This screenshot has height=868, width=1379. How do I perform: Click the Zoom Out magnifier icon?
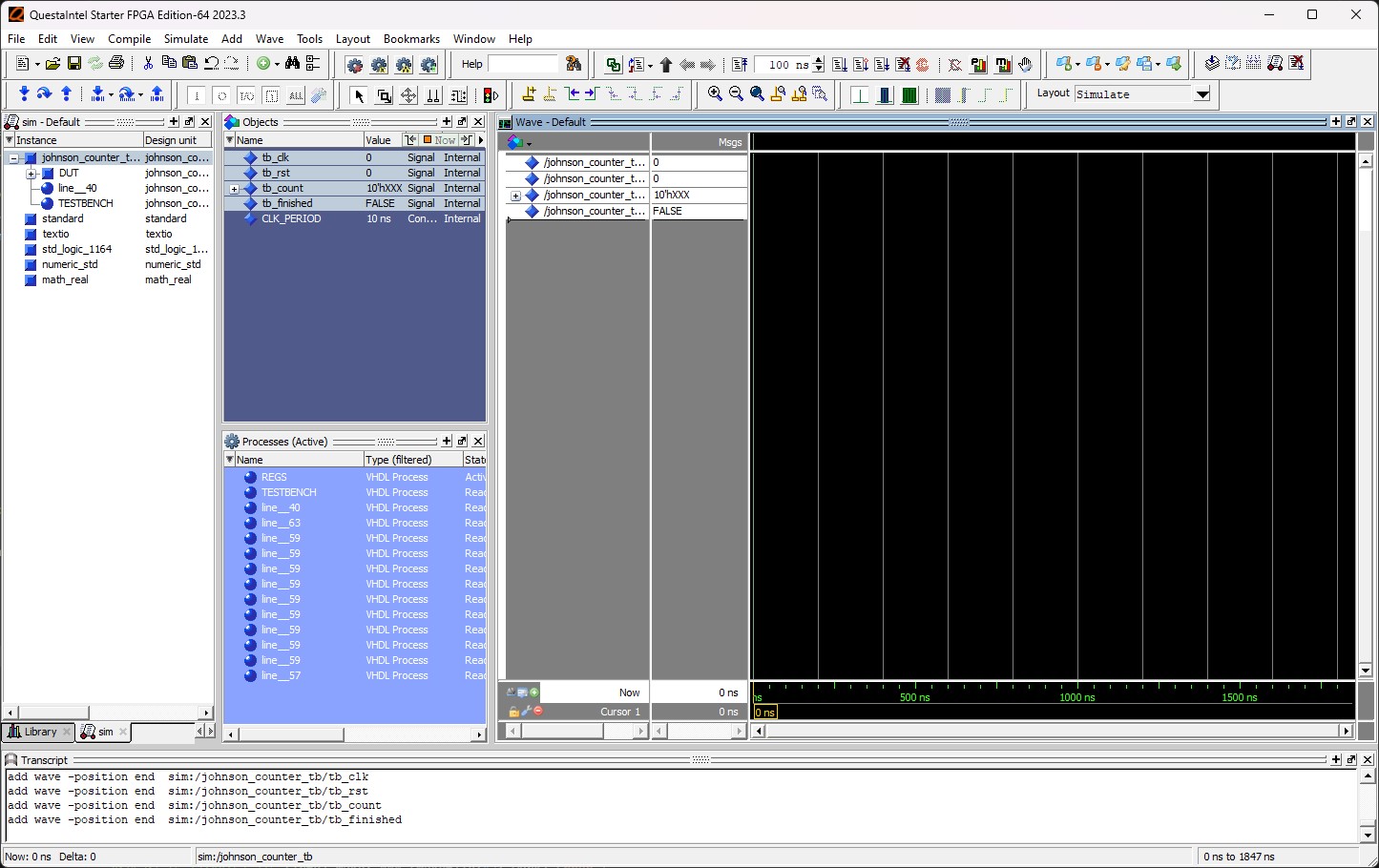point(736,94)
